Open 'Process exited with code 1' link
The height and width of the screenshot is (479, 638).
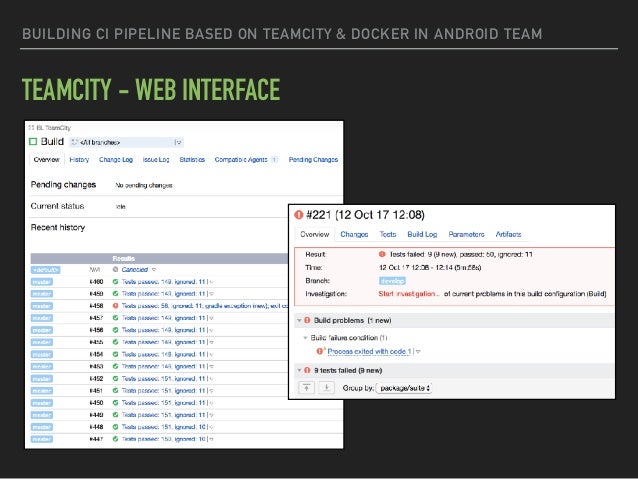coord(369,351)
